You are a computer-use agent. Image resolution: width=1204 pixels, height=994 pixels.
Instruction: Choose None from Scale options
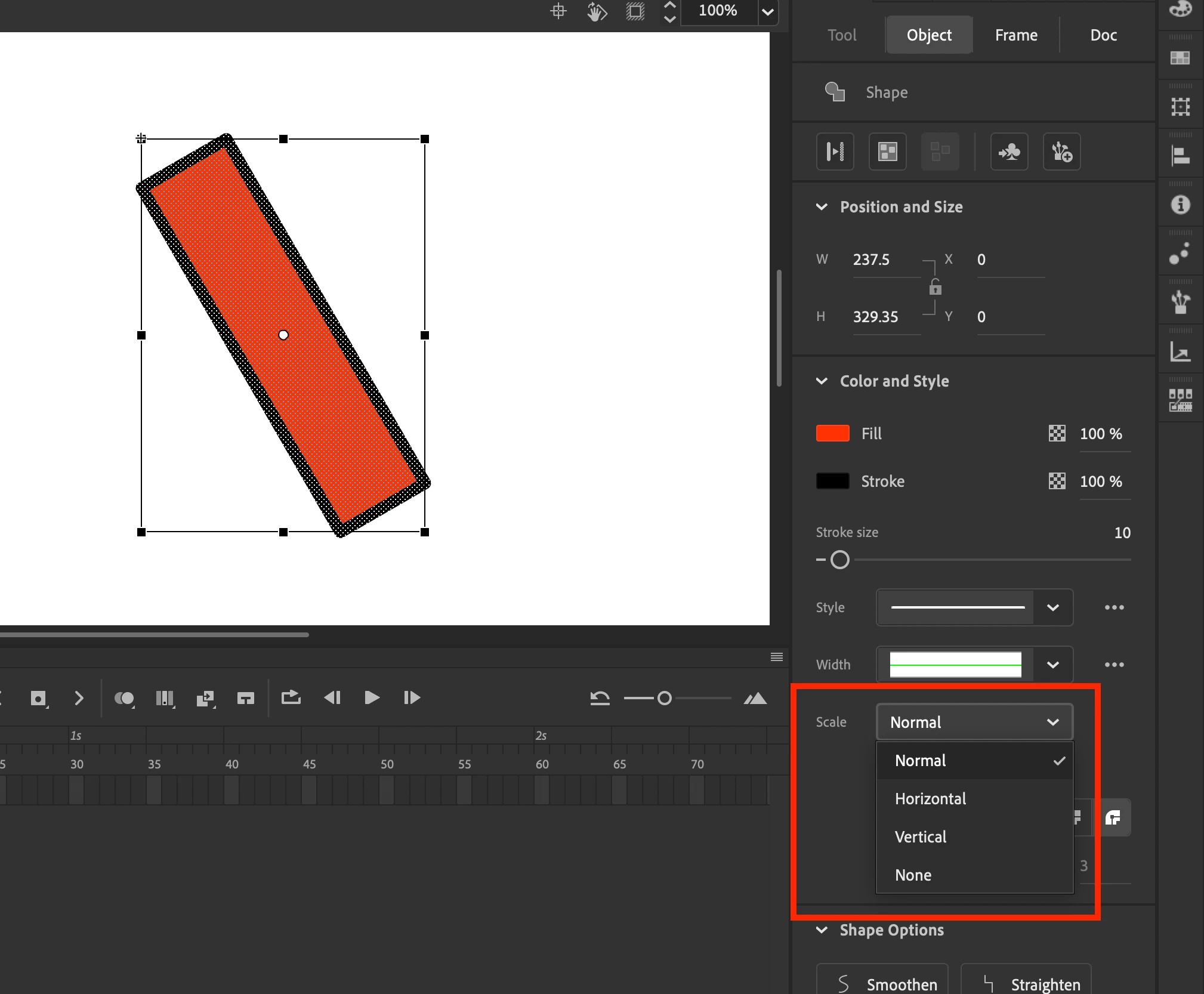click(913, 875)
